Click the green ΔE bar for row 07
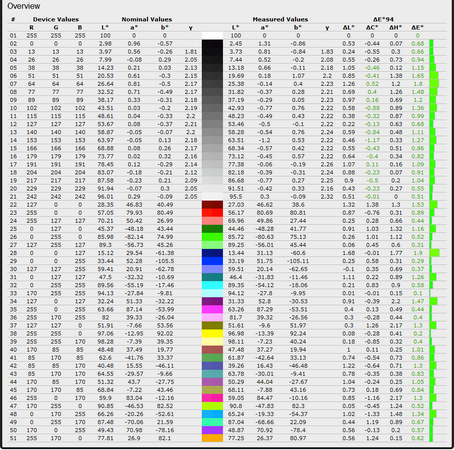The height and width of the screenshot is (450, 454). [x=434, y=84]
